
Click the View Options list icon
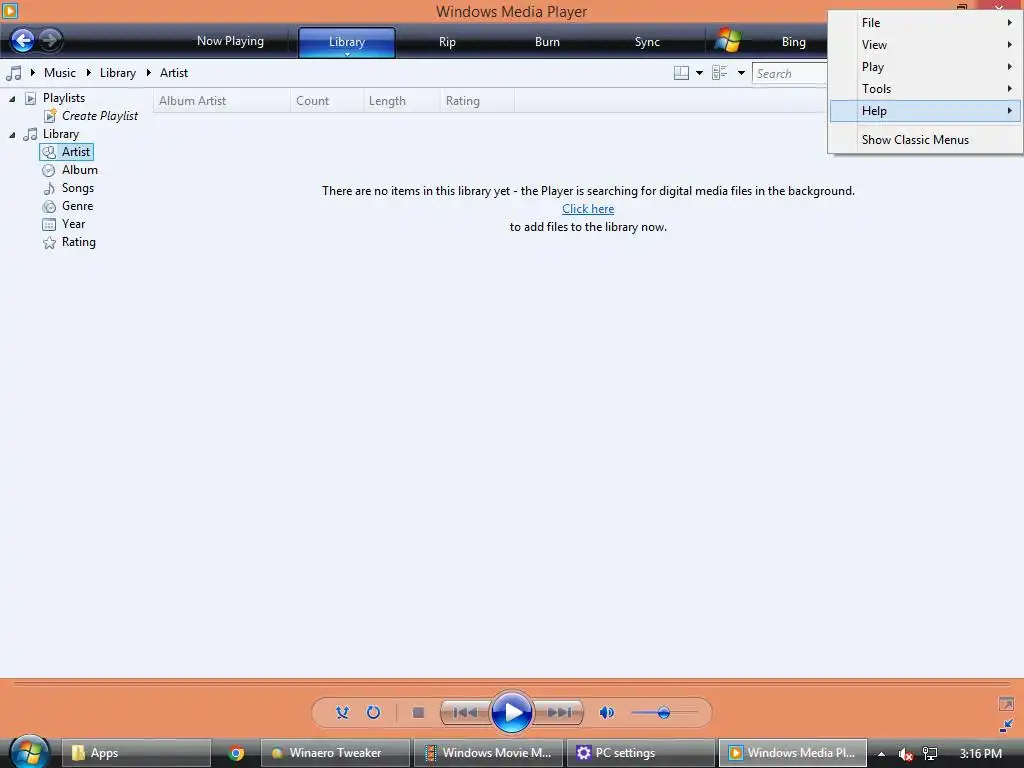point(720,73)
